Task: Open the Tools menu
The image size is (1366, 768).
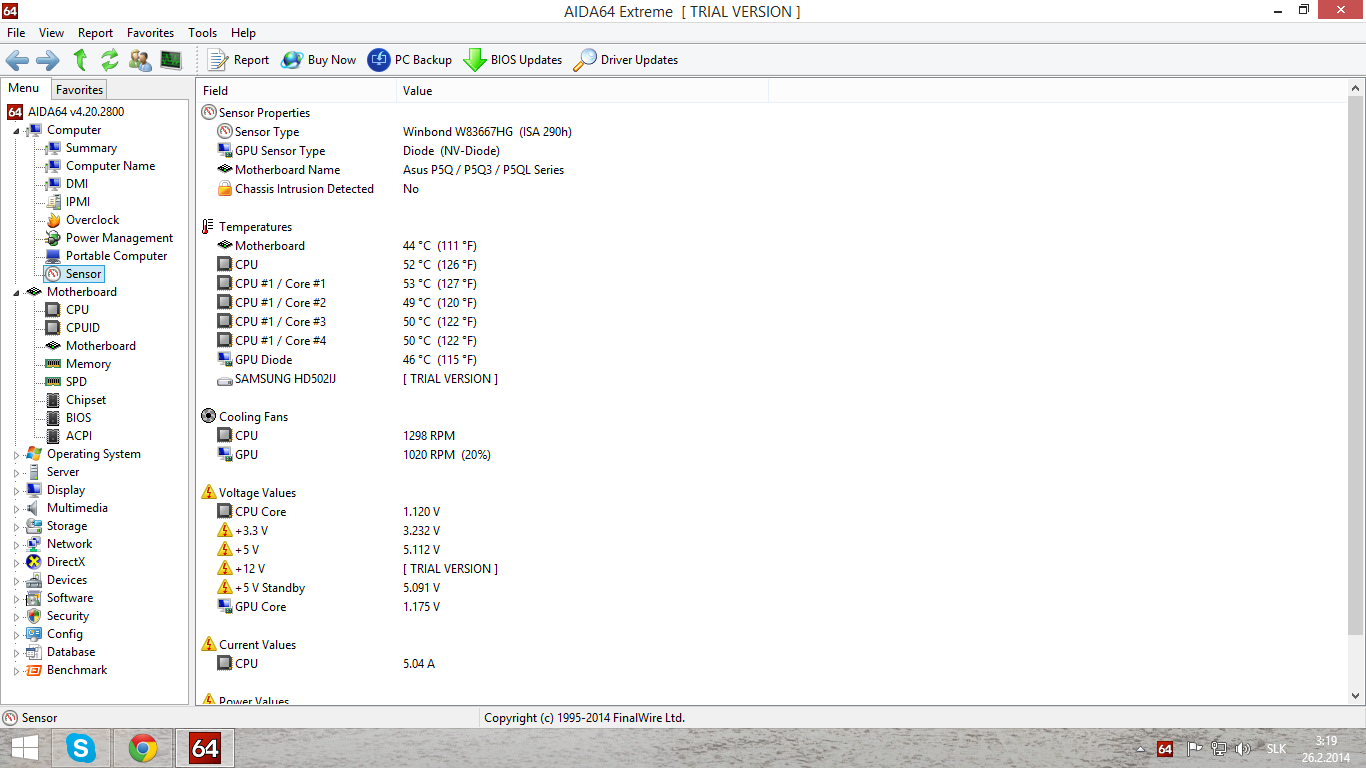Action: (203, 33)
